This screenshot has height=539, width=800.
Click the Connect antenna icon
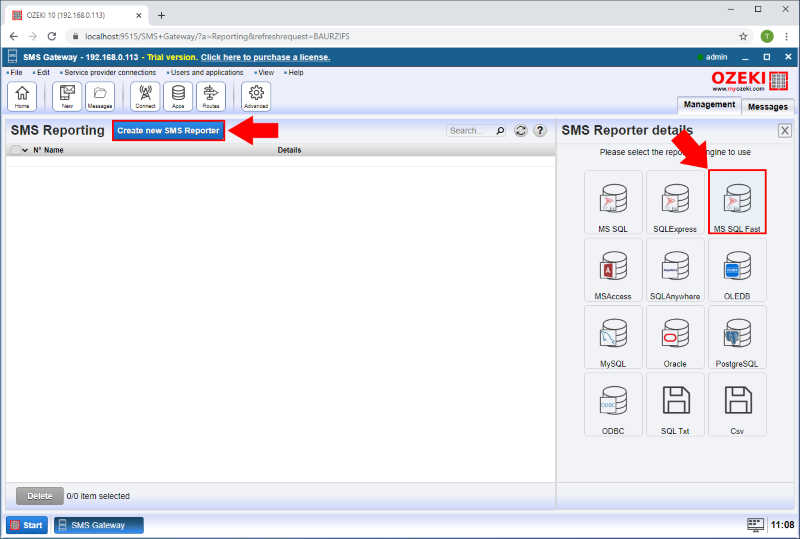(x=145, y=96)
